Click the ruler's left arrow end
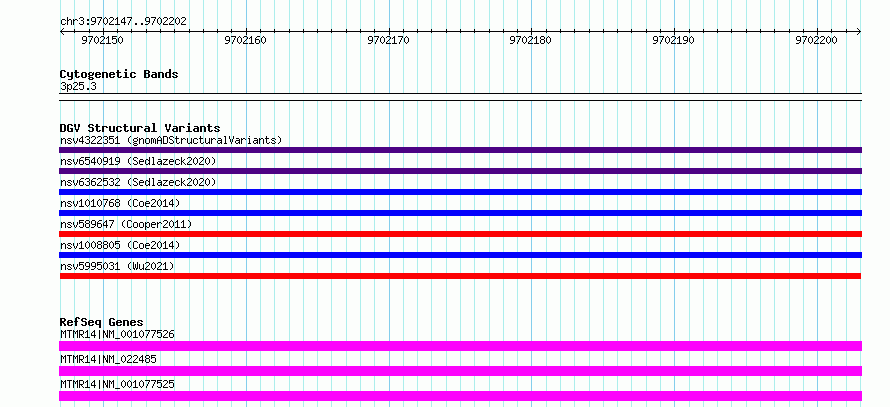The height and width of the screenshot is (407, 890). pyautogui.click(x=62, y=31)
